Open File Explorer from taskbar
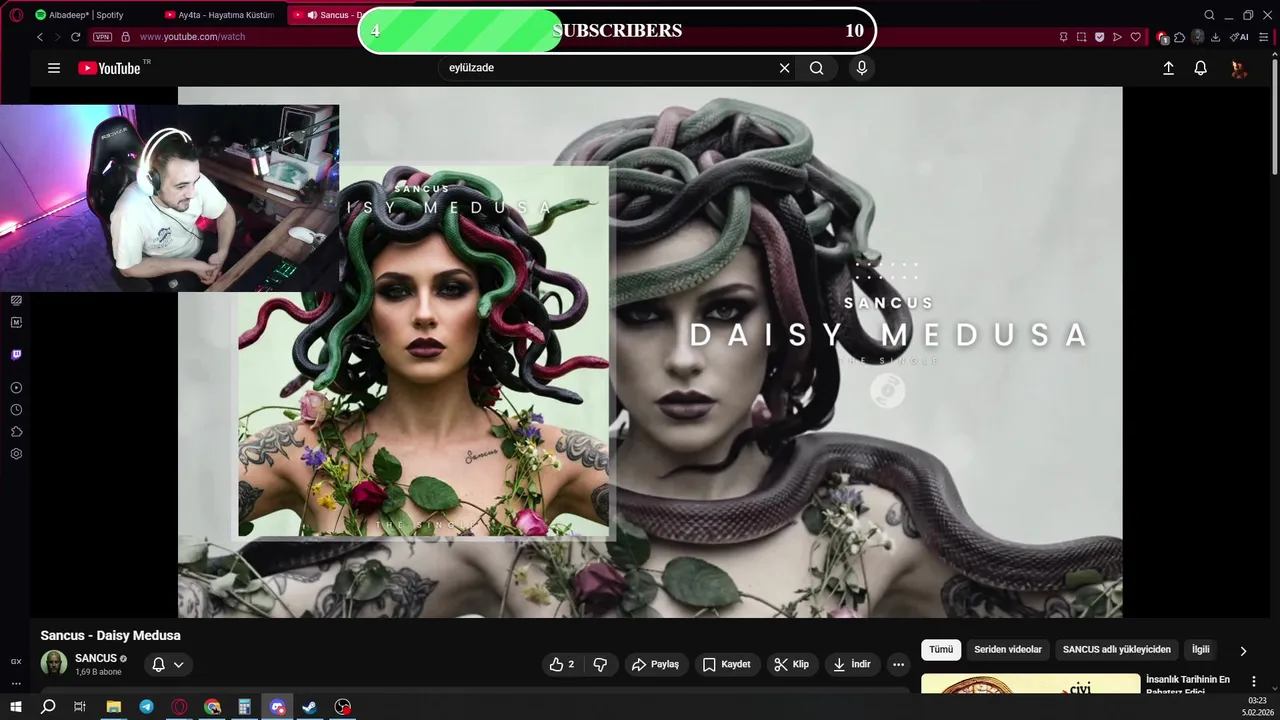The height and width of the screenshot is (720, 1280). click(x=114, y=707)
